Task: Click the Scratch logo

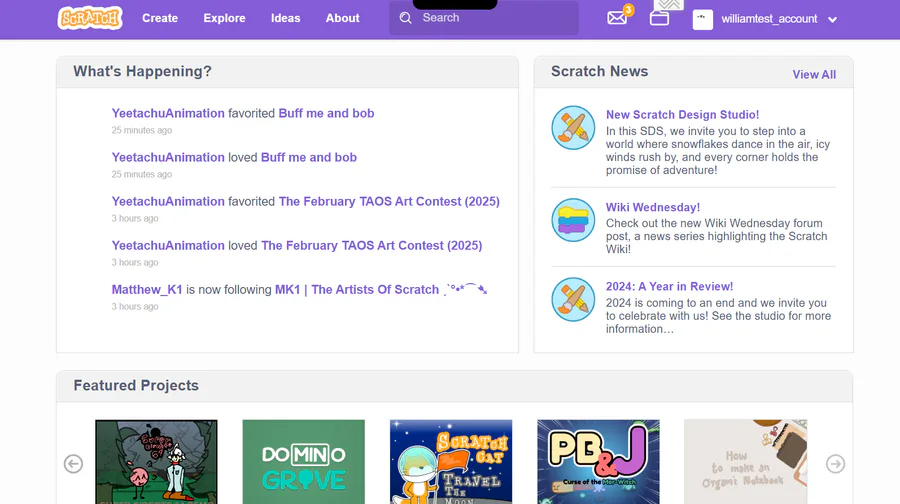Action: click(90, 18)
